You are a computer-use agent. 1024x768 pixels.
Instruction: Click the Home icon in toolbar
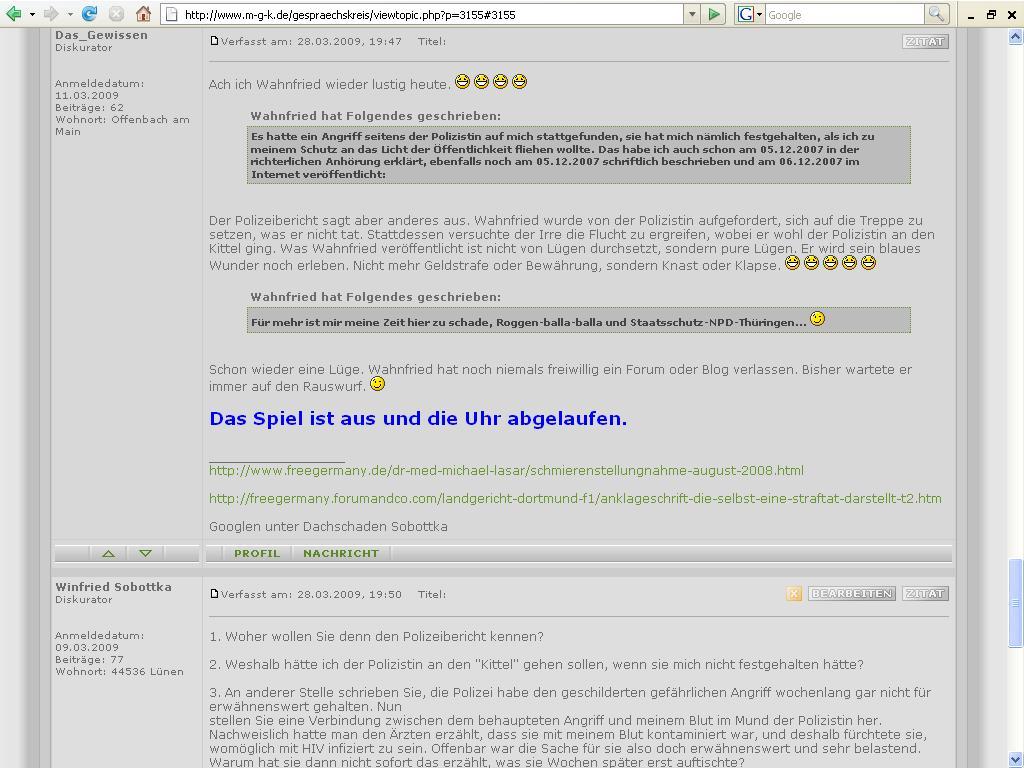143,14
